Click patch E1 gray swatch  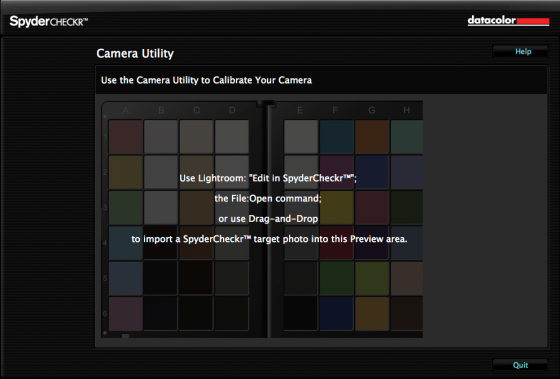[x=301, y=137]
